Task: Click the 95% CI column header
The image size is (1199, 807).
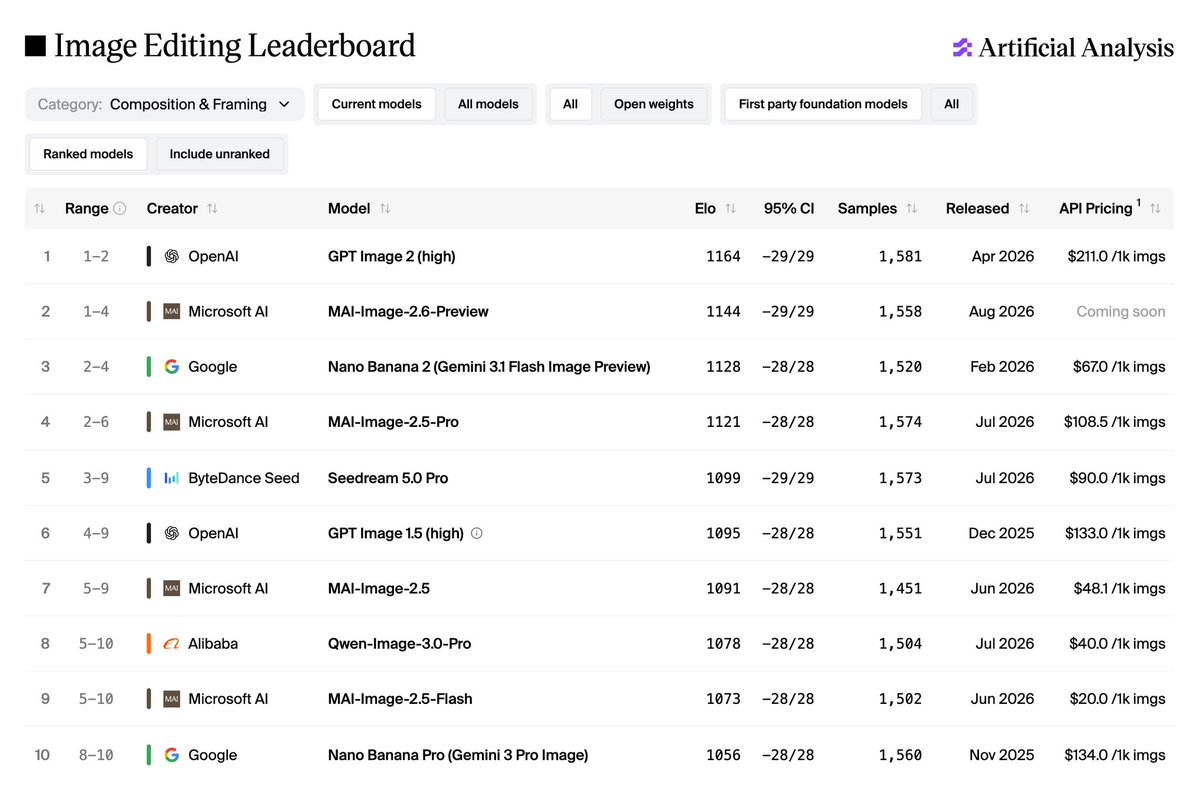Action: (x=788, y=209)
